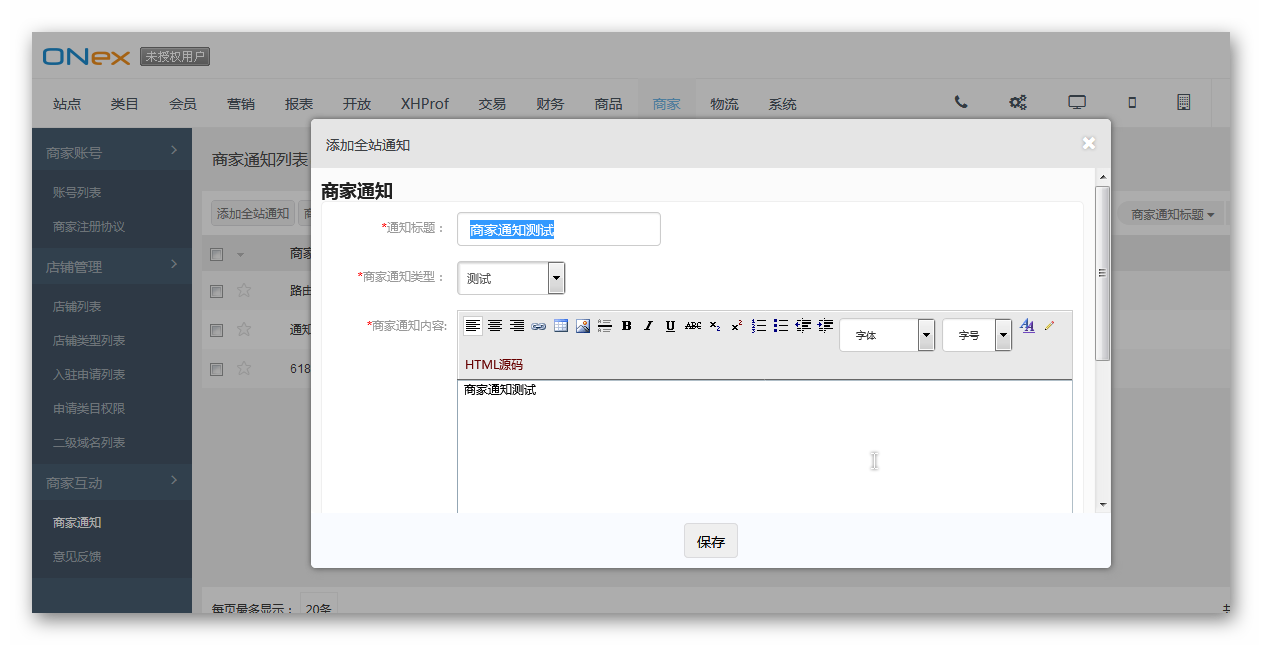This screenshot has height=645, width=1262.
Task: Open 入驻申请列表 in the sidebar
Action: [89, 375]
